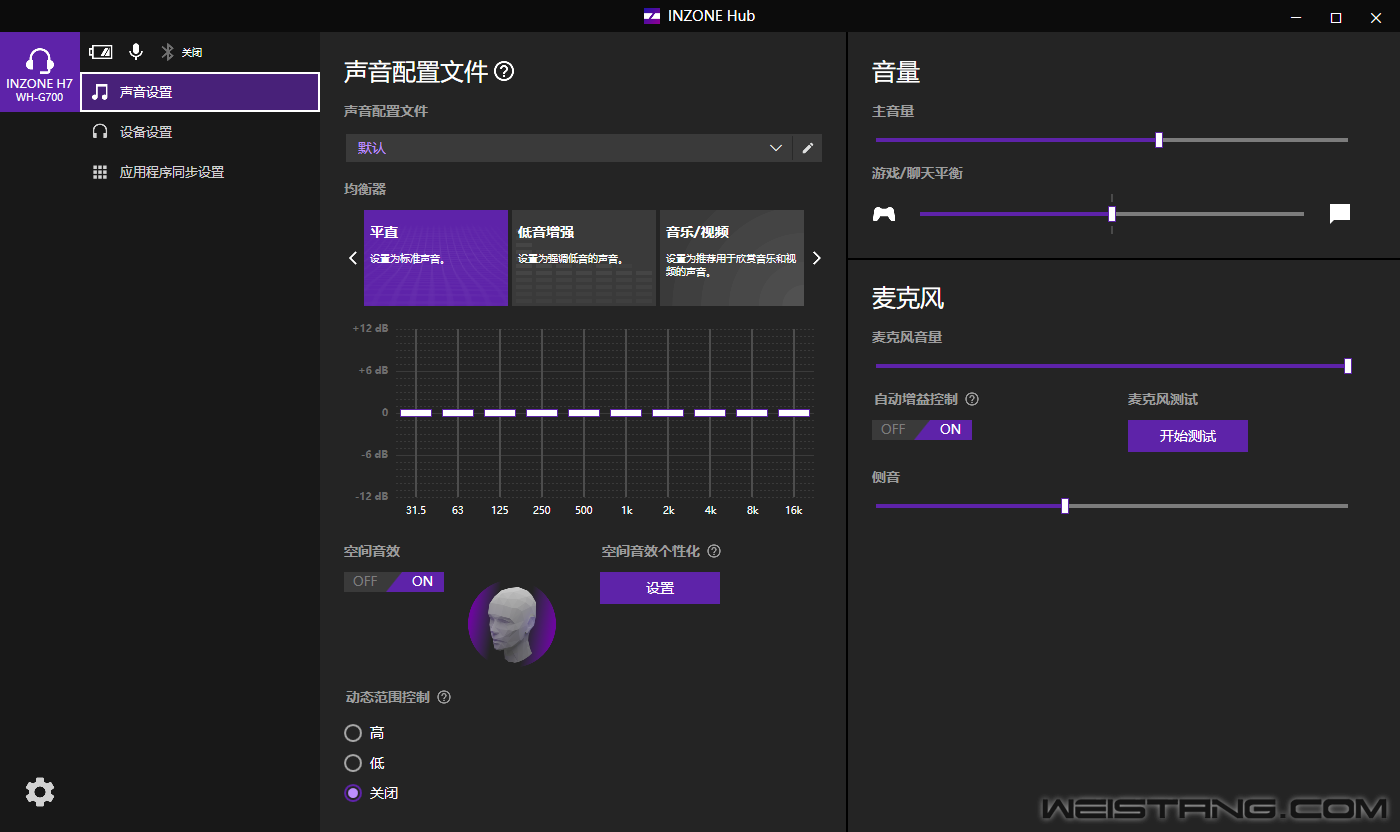Viewport: 1400px width, 832px height.
Task: Select the 关闭 dynamic range option
Action: click(353, 793)
